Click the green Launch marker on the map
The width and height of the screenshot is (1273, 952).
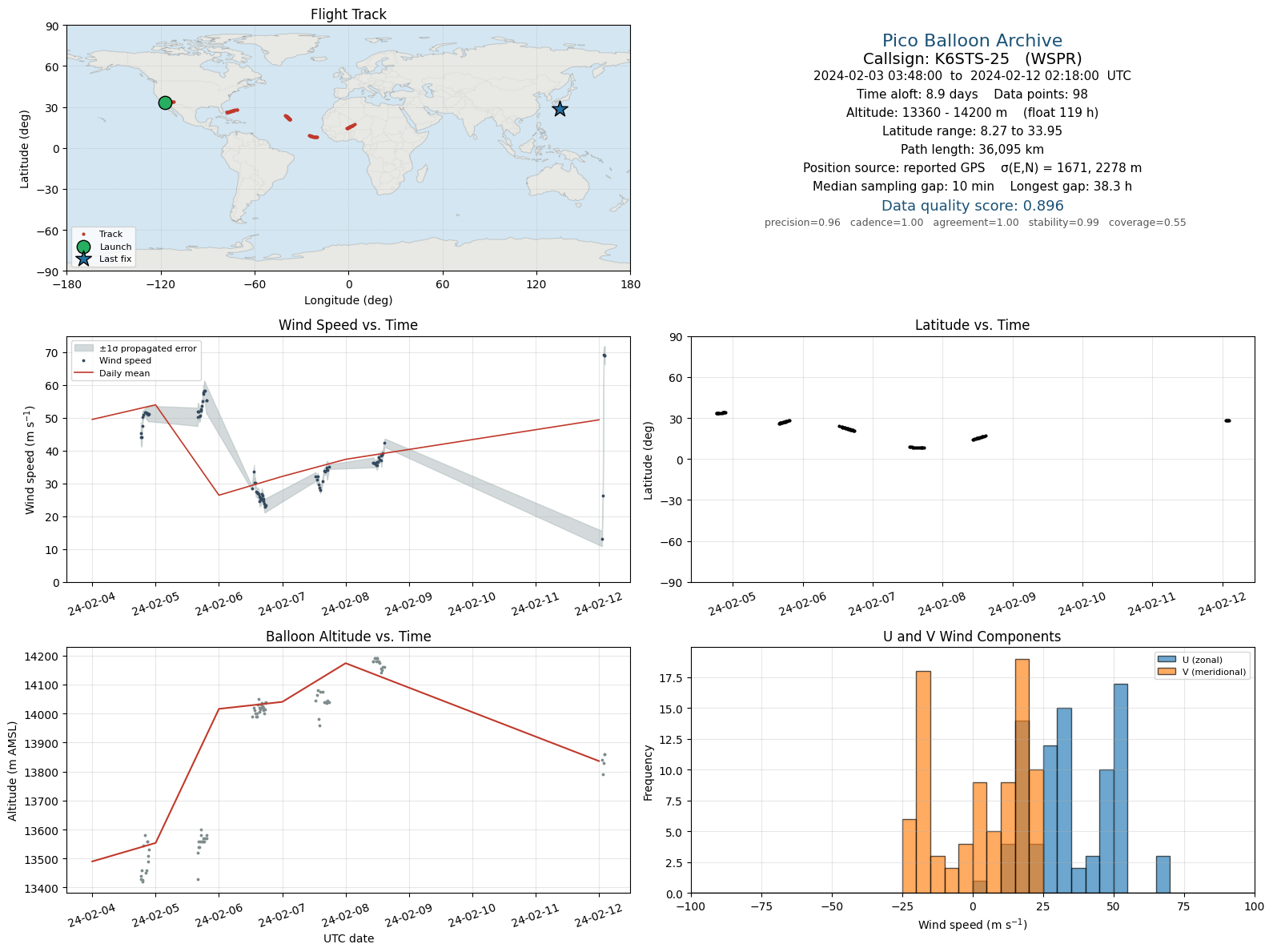coord(165,102)
